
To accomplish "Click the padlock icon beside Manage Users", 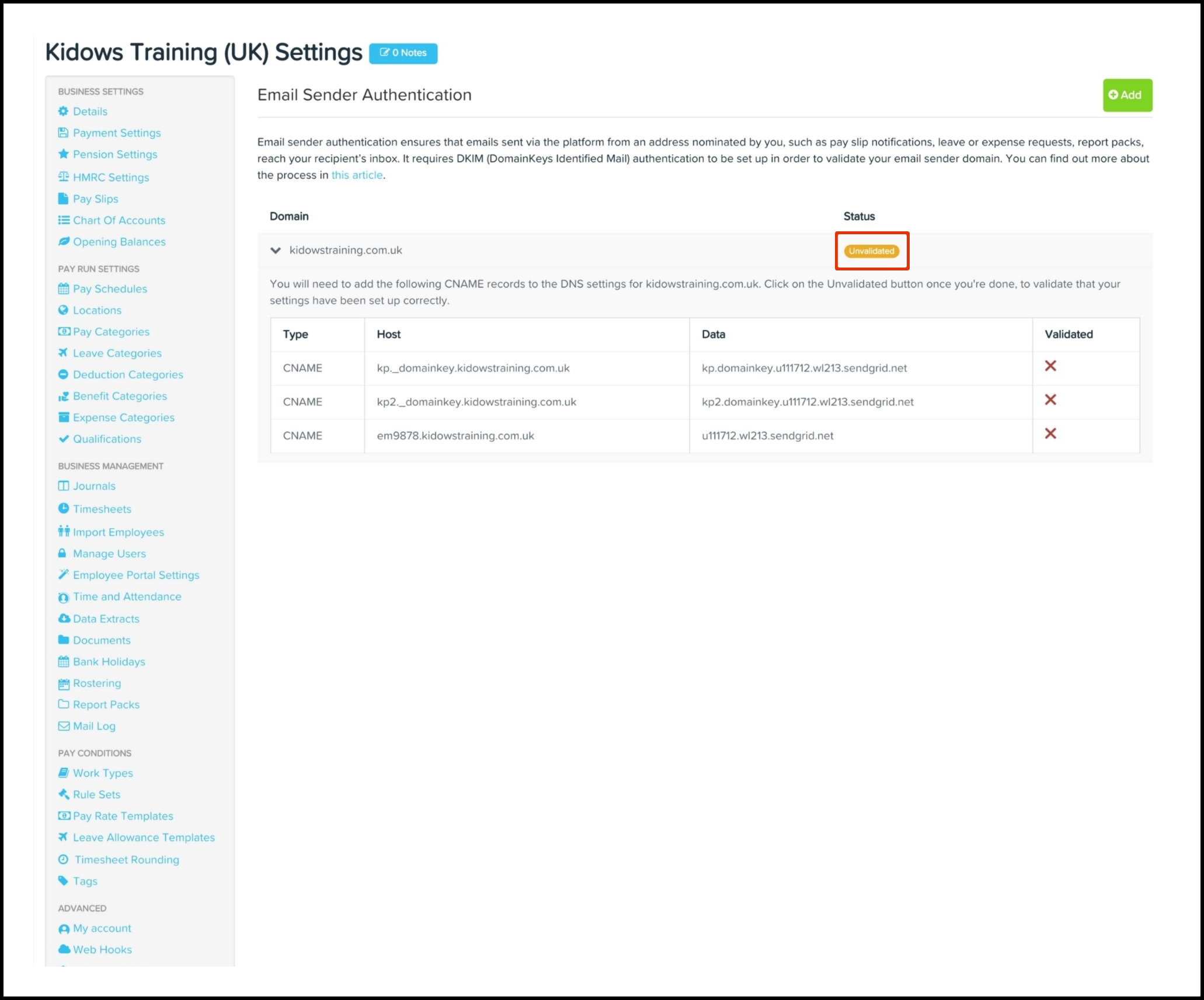I will (62, 553).
